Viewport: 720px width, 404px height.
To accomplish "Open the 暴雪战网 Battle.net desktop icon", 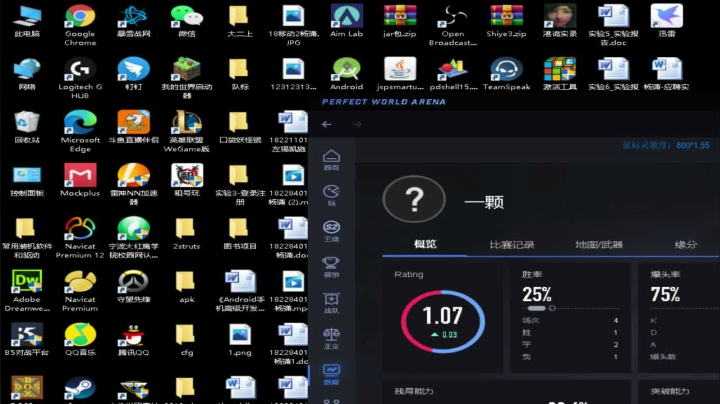I will 134,21.
